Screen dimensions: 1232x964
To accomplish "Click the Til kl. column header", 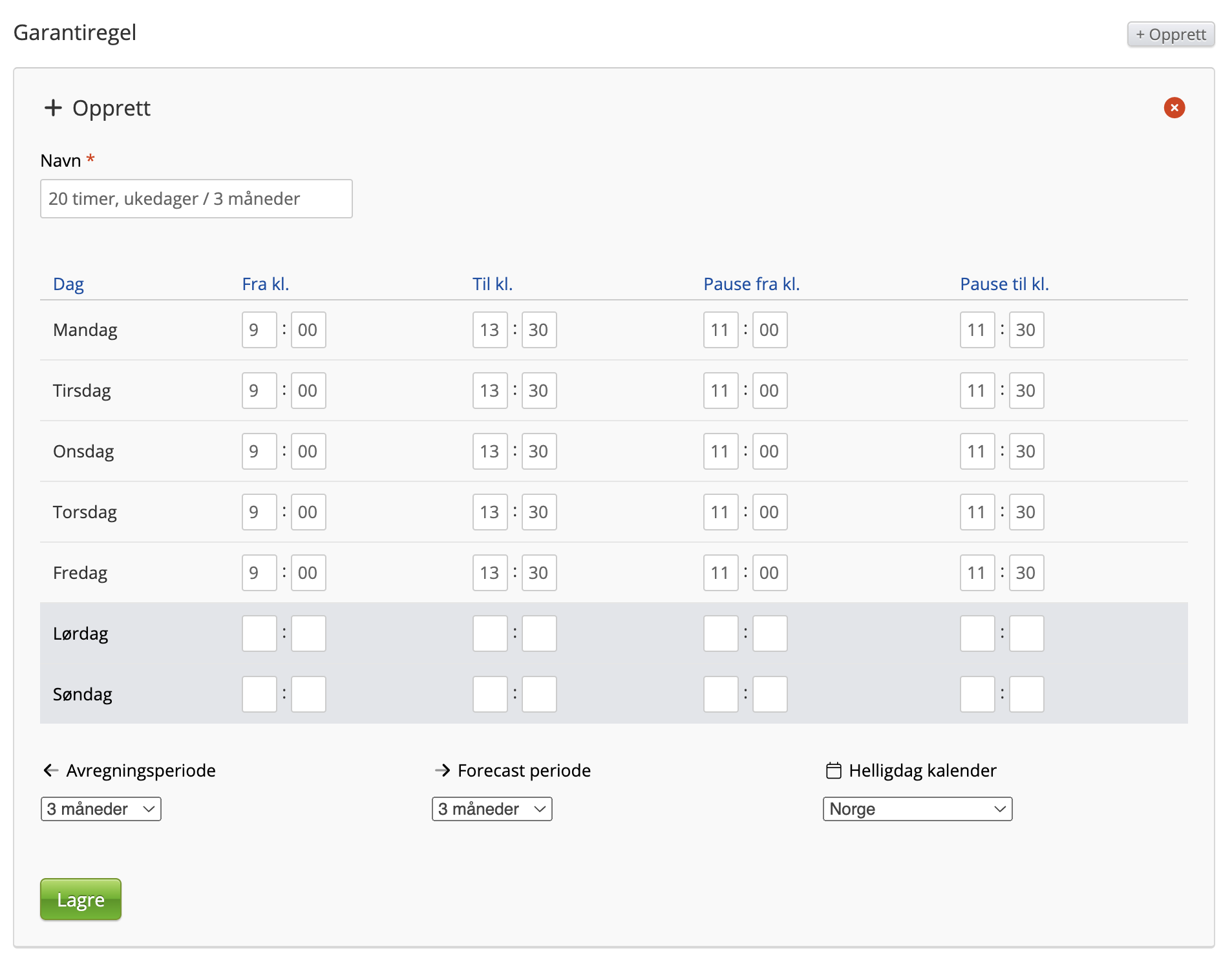I will [x=492, y=284].
